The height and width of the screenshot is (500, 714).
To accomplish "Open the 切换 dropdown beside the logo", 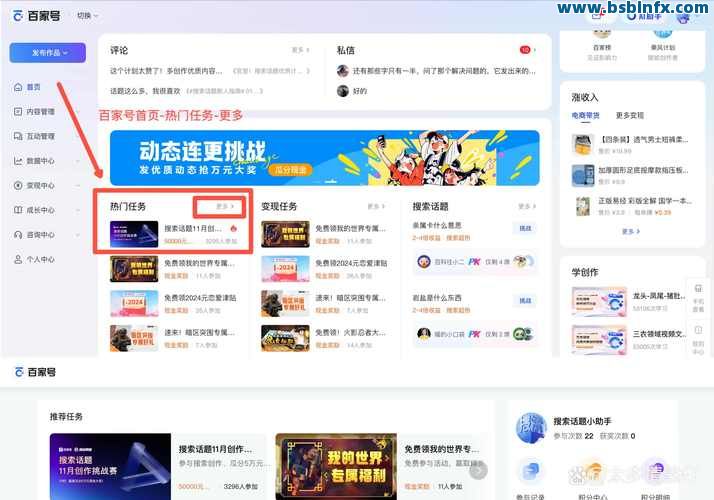I will coord(87,16).
